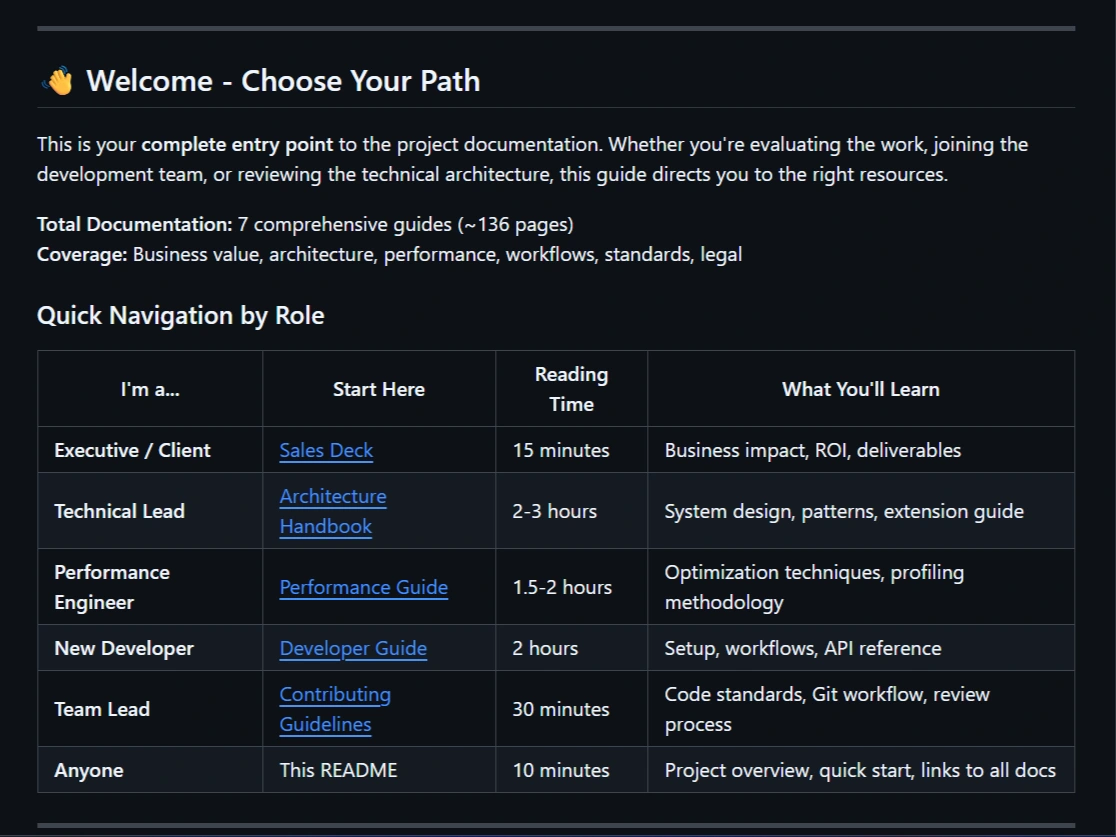Image resolution: width=1116 pixels, height=837 pixels.
Task: Open the Architecture Handbook link
Action: click(332, 511)
